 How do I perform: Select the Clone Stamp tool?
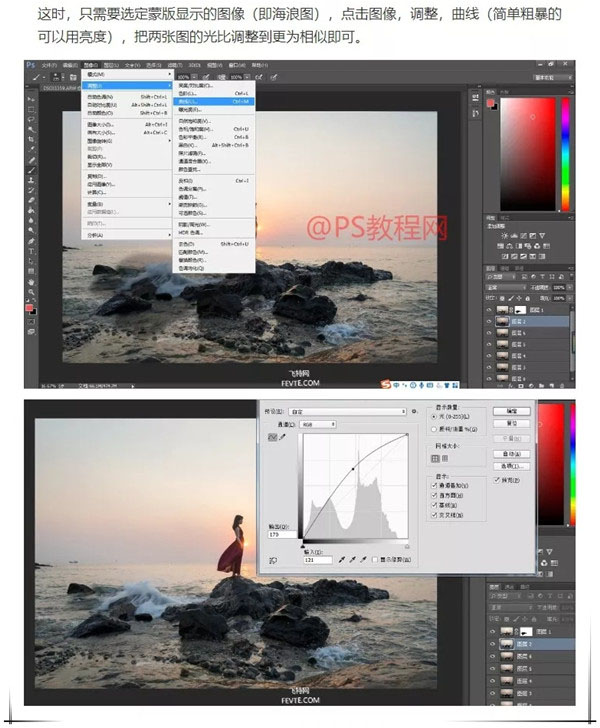31,180
